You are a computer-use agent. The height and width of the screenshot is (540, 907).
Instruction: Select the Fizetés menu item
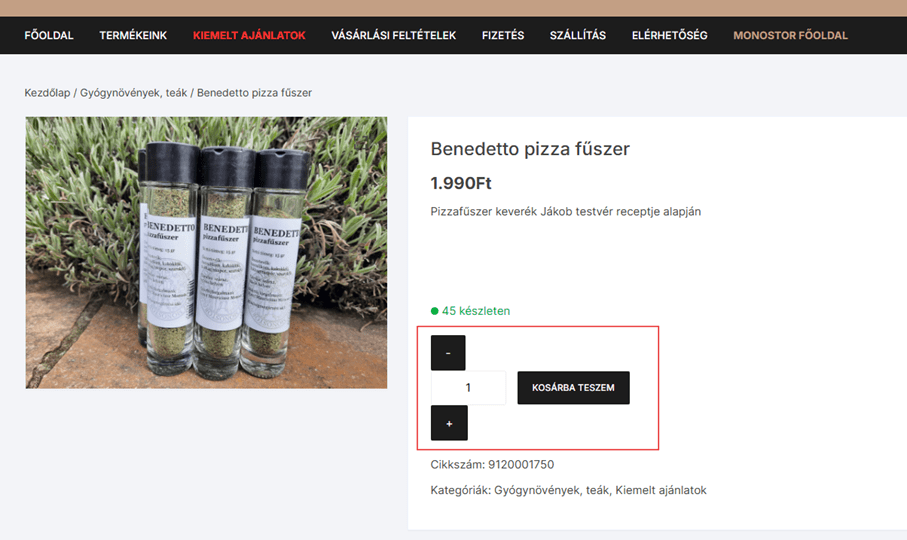(503, 35)
